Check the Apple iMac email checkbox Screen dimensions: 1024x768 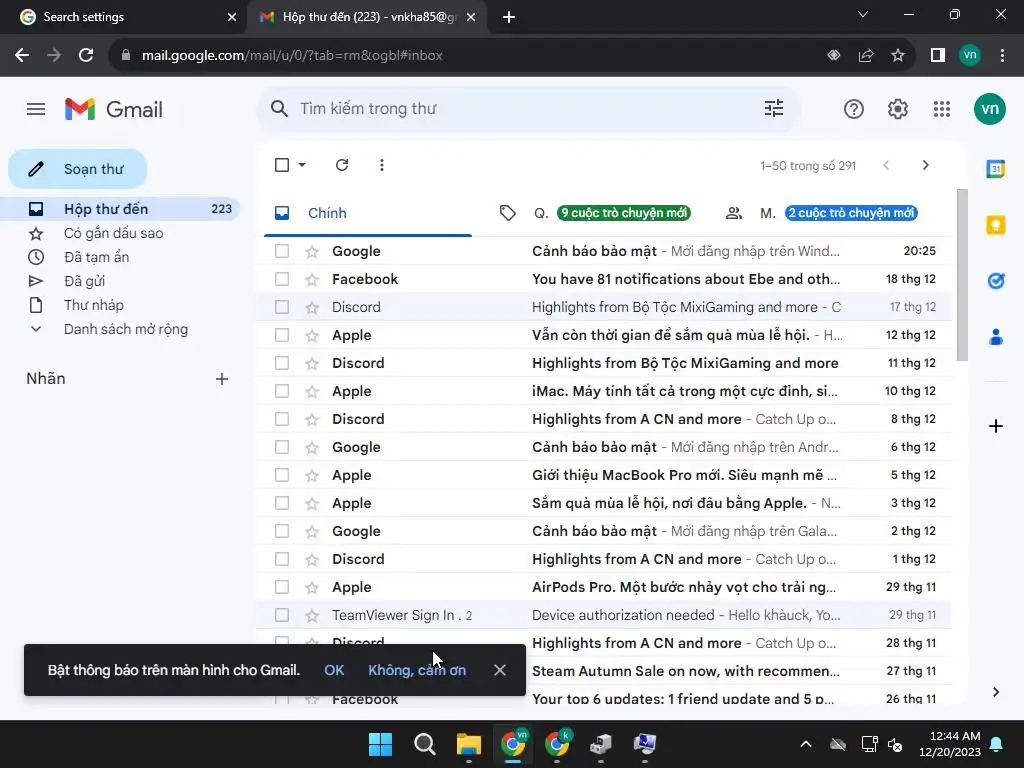tap(282, 391)
